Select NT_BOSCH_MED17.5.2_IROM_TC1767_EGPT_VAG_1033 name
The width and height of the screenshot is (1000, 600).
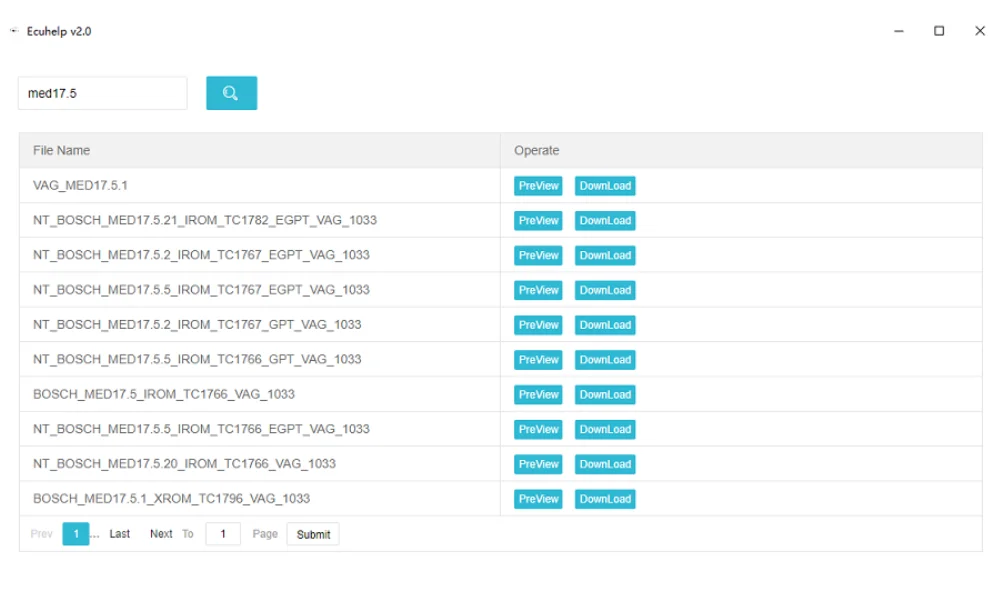point(201,255)
